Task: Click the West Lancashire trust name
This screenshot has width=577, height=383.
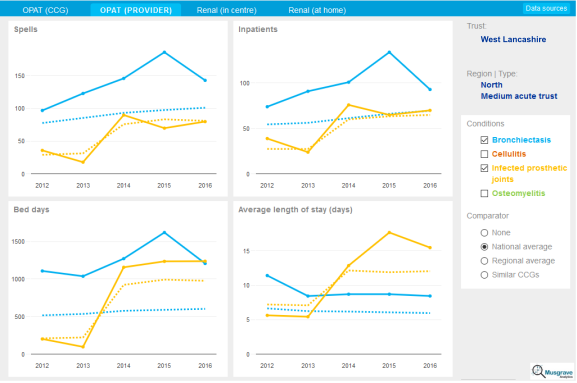Action: 513,39
